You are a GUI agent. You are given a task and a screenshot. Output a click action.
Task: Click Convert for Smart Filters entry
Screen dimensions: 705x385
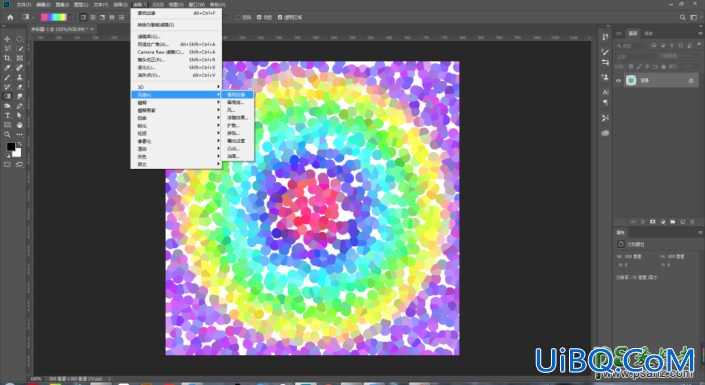176,25
